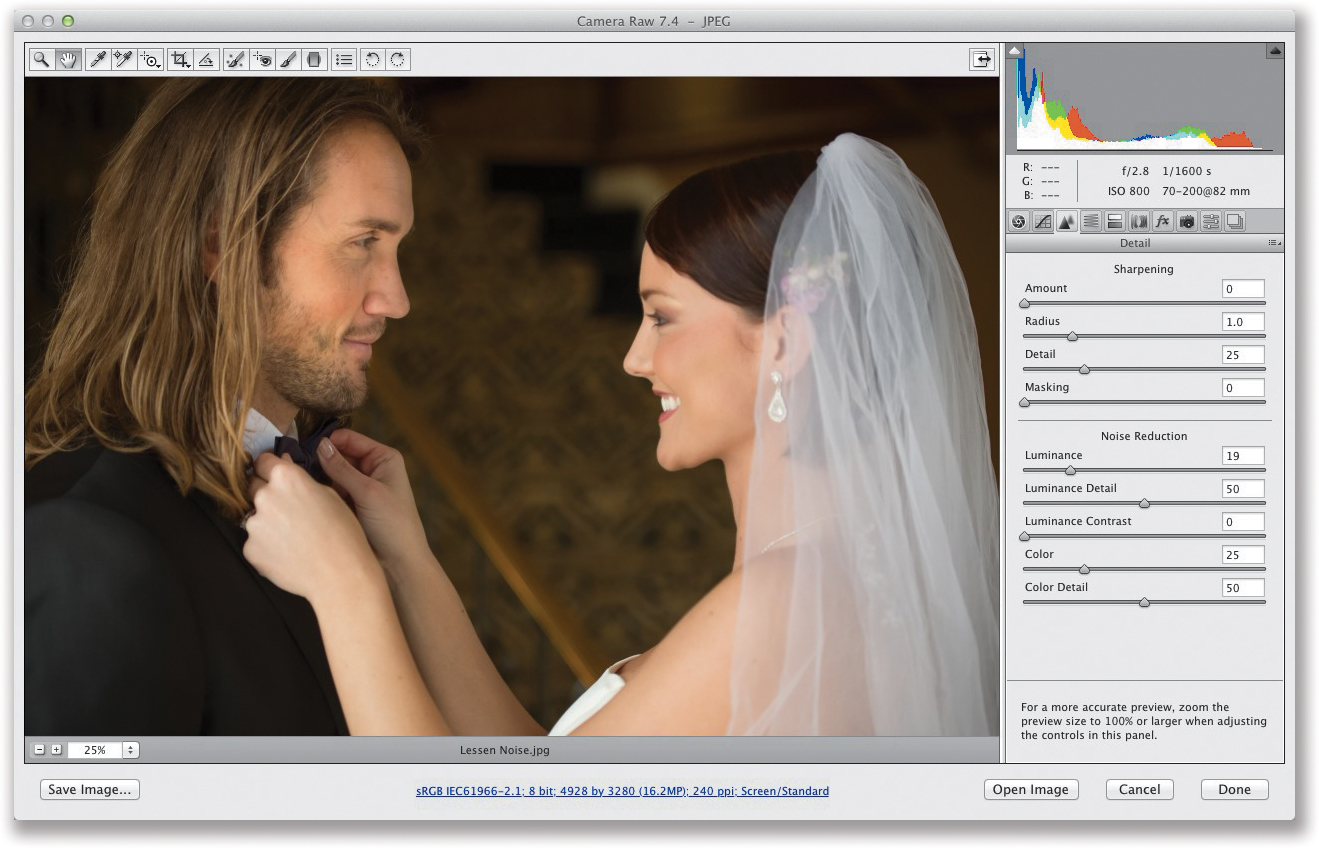Select the Spot Removal tool
Viewport: 1319px width, 848px height.
[235, 60]
